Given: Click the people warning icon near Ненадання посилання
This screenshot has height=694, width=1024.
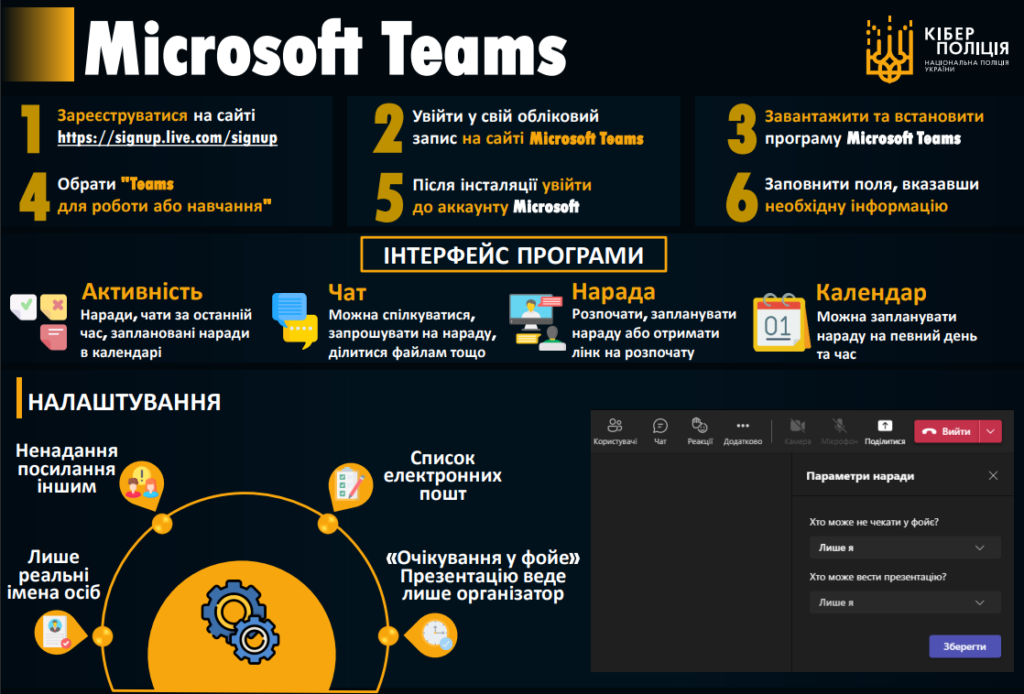Looking at the screenshot, I should pyautogui.click(x=142, y=485).
